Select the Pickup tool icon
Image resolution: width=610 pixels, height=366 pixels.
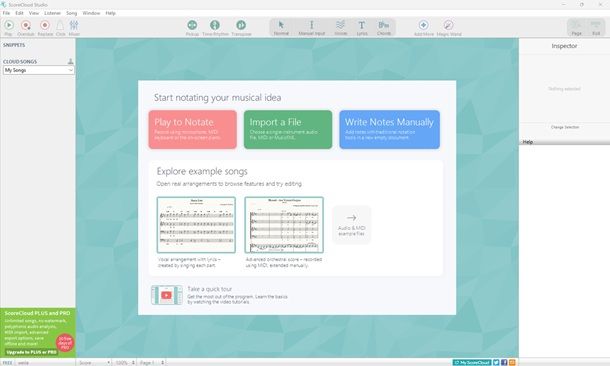(x=192, y=25)
